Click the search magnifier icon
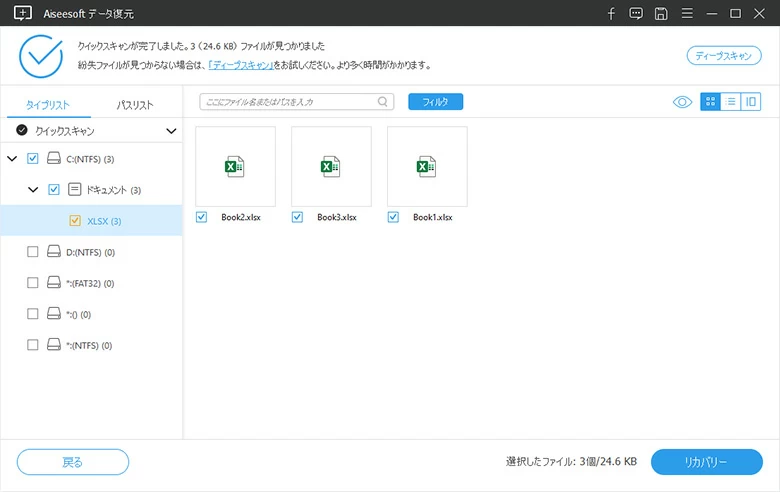 (383, 101)
